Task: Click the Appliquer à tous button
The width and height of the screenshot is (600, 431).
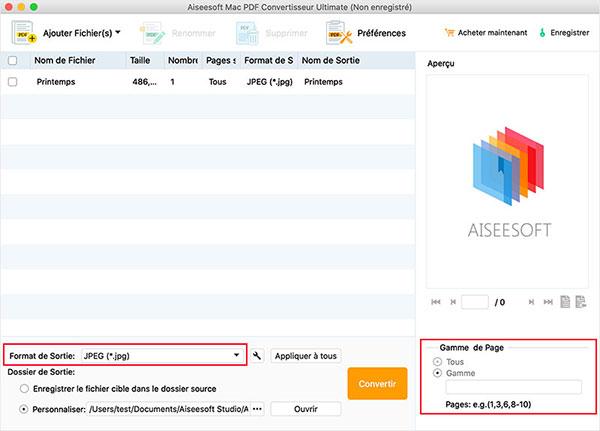Action: click(305, 355)
